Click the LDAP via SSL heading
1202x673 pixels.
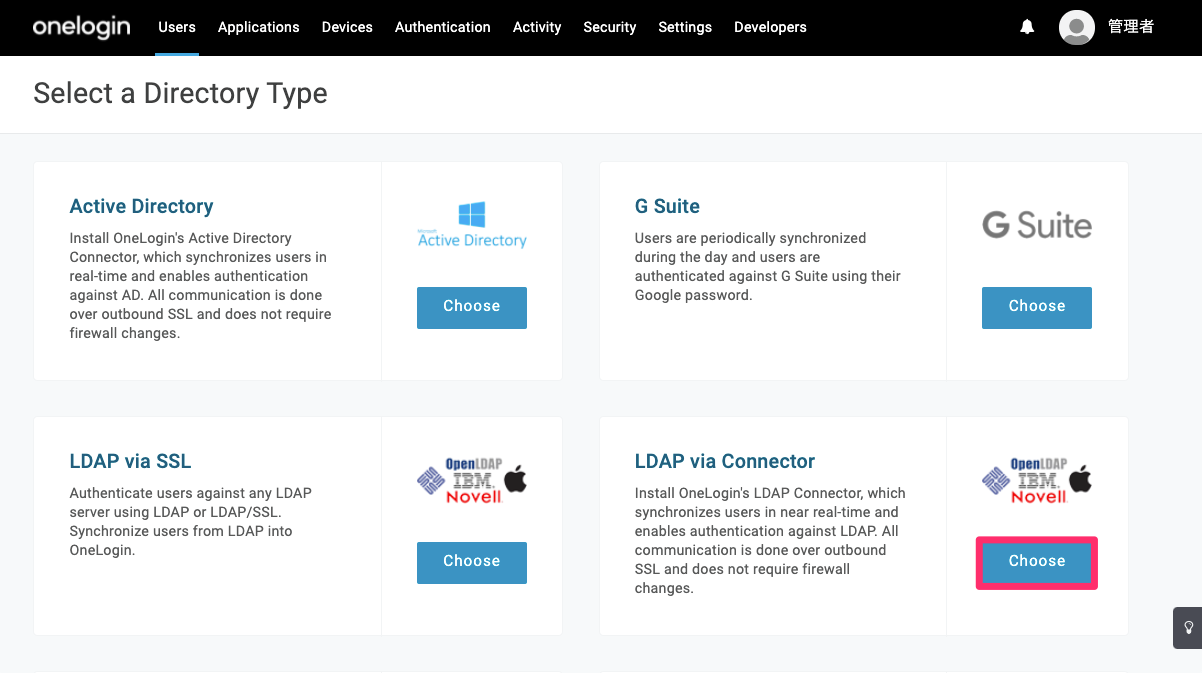tap(130, 462)
